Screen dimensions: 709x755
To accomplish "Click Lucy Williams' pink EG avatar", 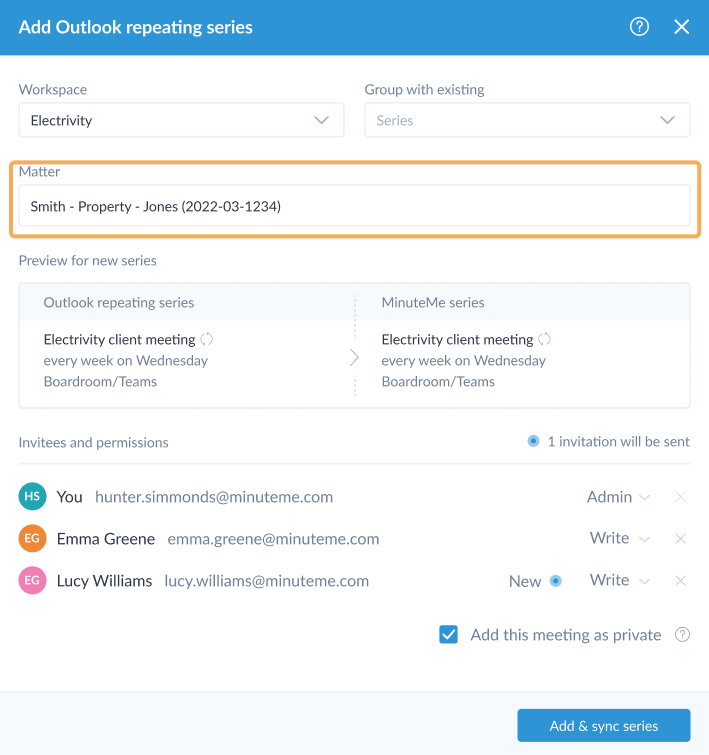I will tap(32, 581).
